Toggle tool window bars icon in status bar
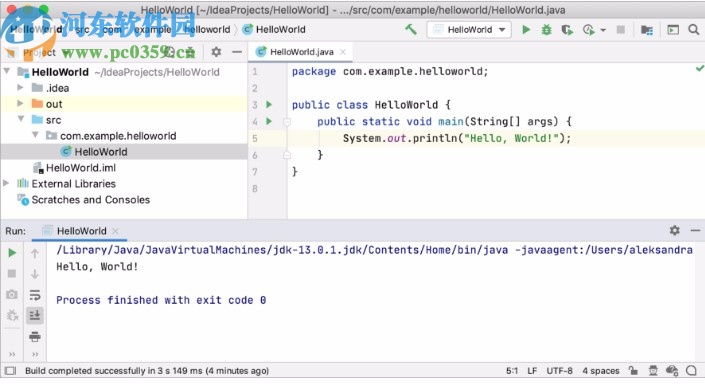Screen dimensions: 705x384 [x=10, y=371]
